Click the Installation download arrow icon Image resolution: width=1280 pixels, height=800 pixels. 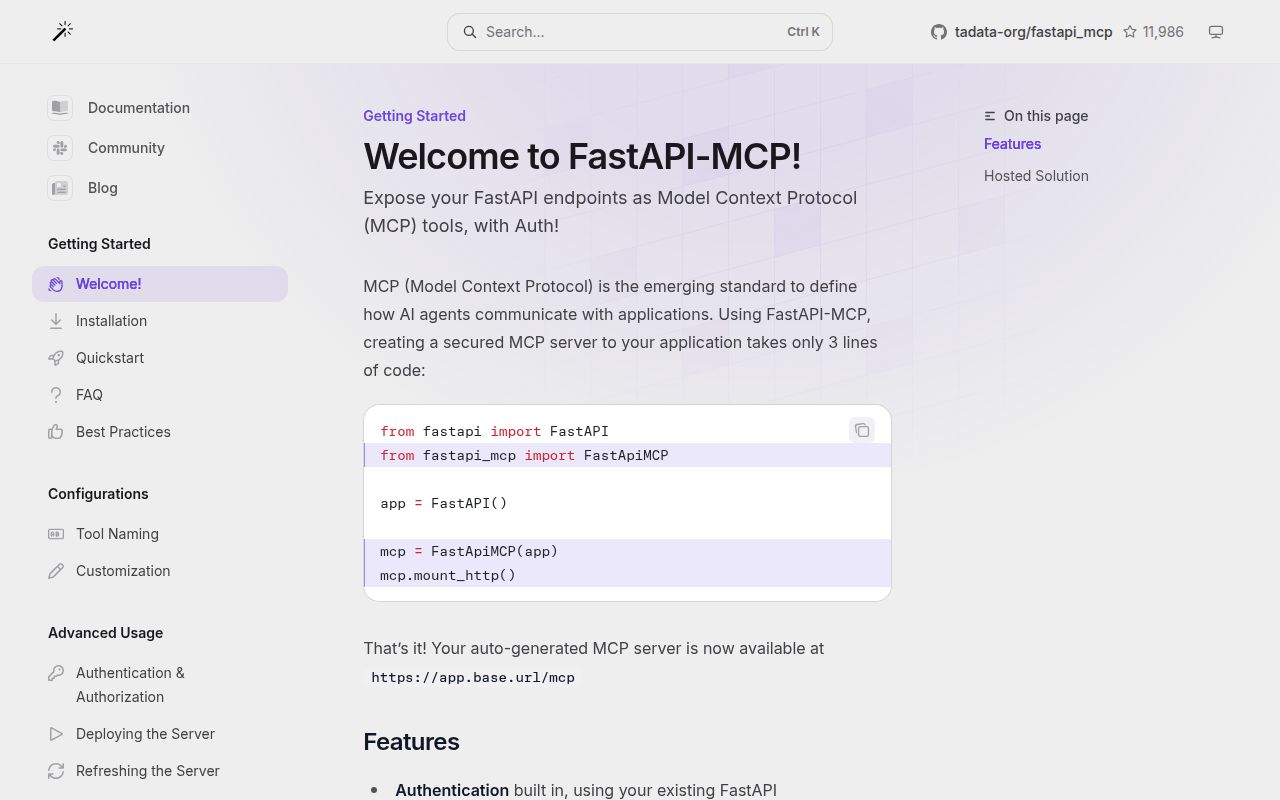(56, 321)
